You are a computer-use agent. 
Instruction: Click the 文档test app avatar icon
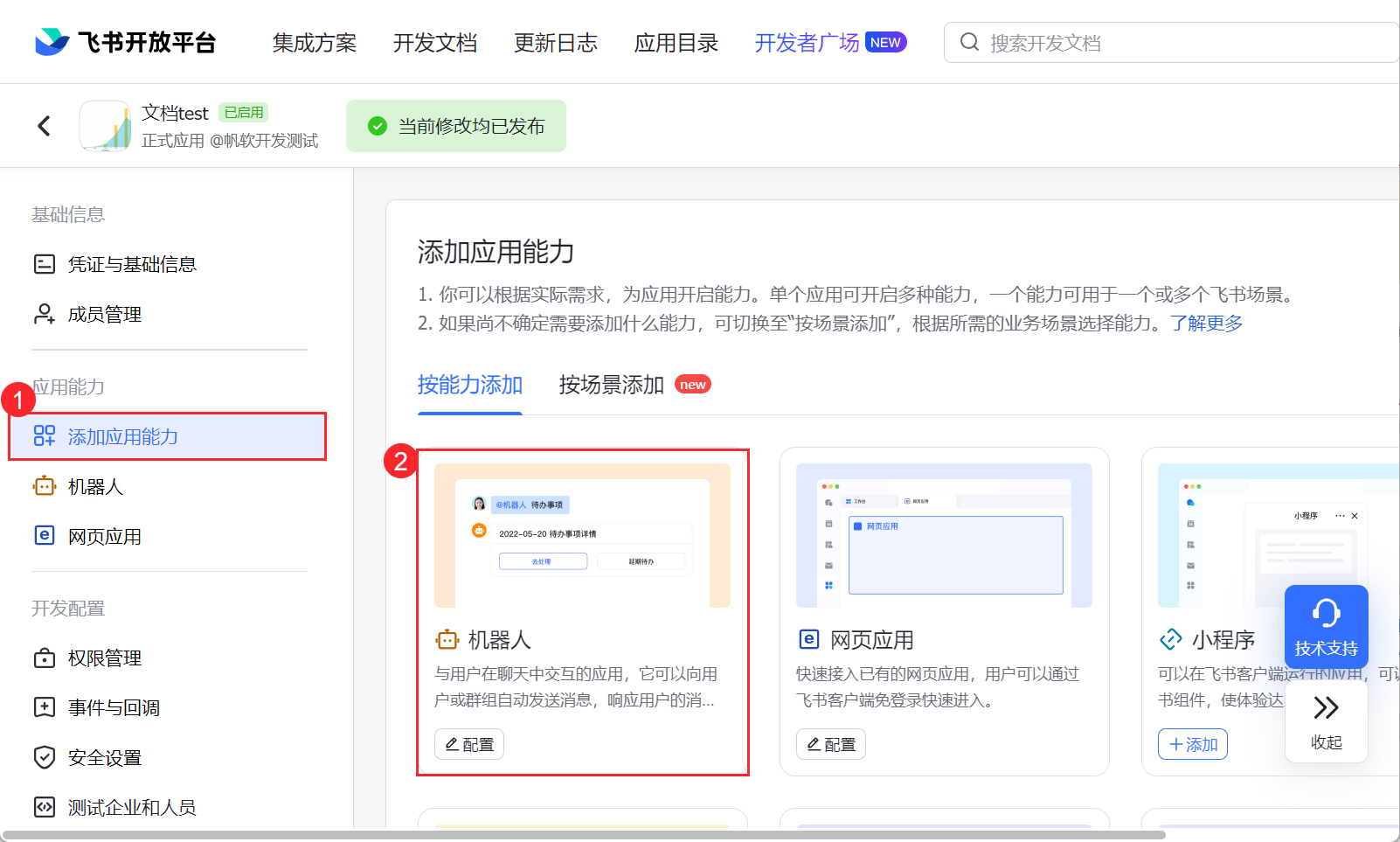[105, 126]
